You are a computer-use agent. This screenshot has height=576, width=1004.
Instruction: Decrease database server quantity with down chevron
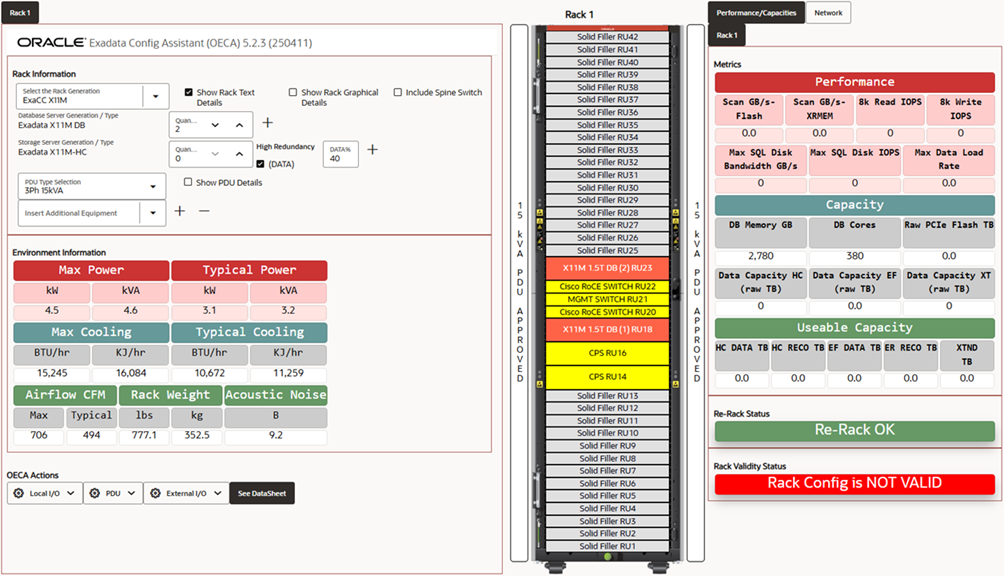click(215, 125)
